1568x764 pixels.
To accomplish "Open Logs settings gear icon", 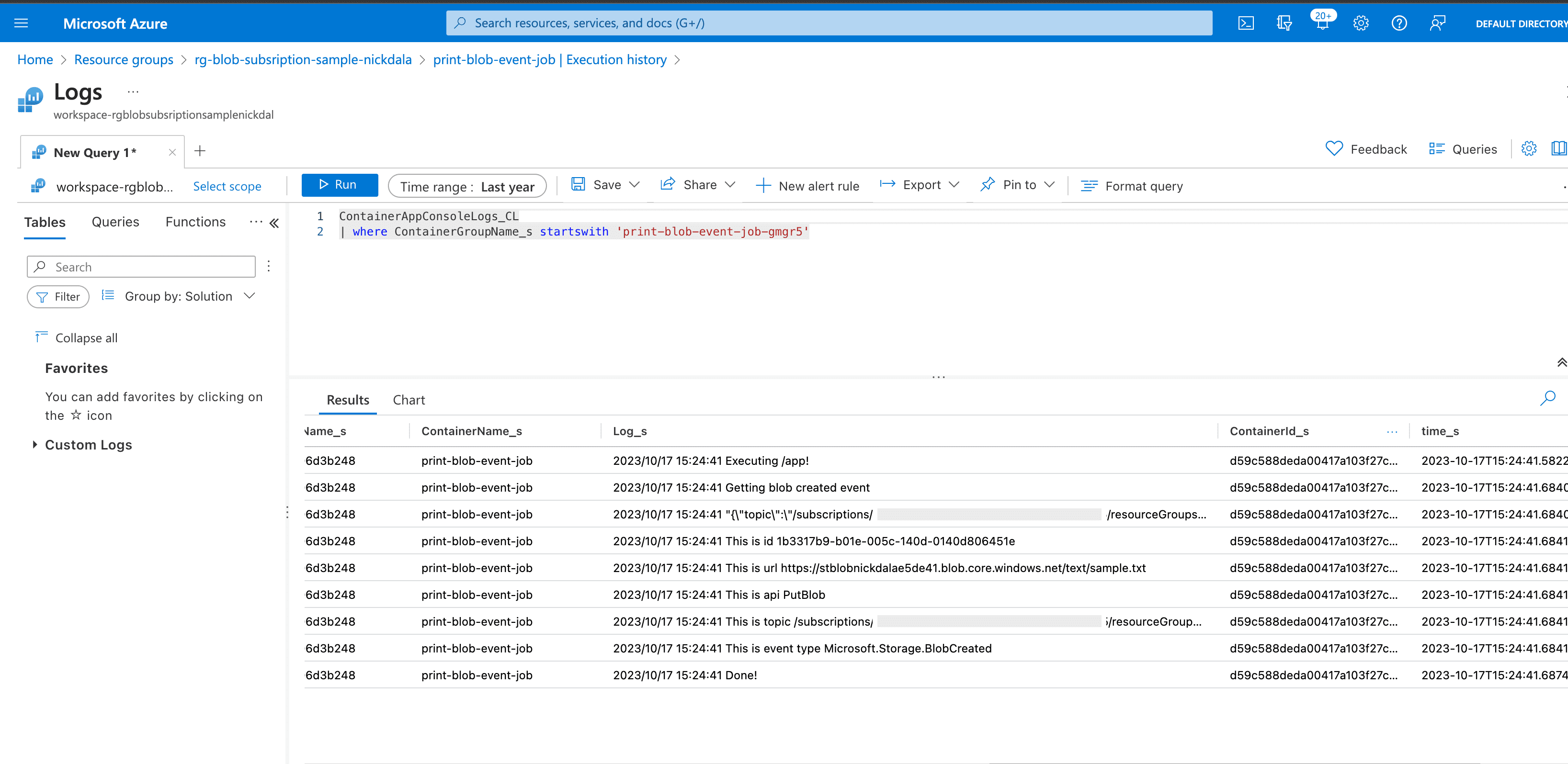I will coord(1528,148).
